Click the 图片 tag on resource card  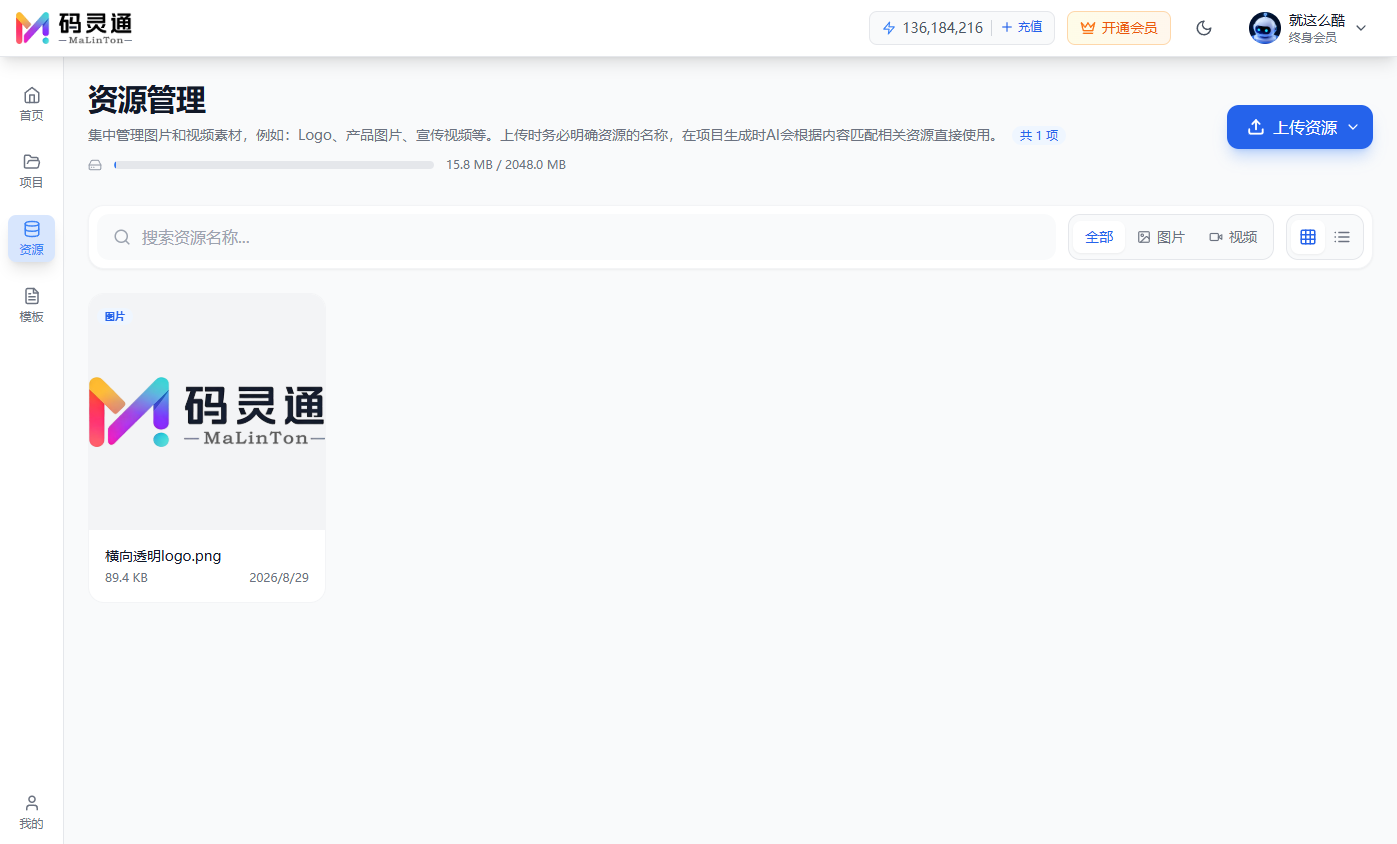[x=115, y=316]
